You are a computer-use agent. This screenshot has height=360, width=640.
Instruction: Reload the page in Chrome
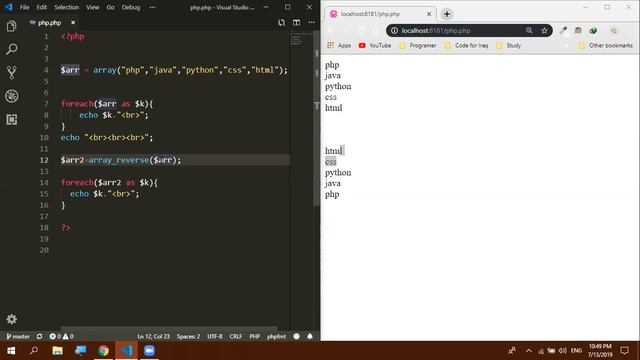pos(360,31)
